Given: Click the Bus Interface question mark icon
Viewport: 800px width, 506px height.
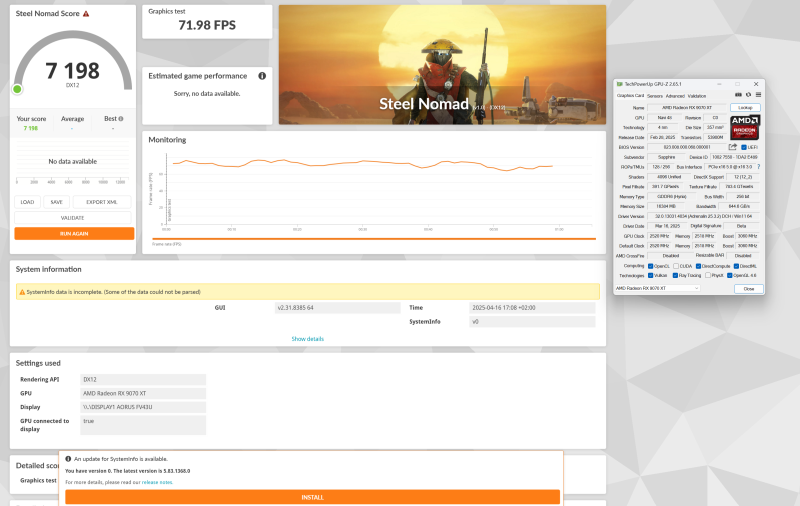Looking at the screenshot, I should [x=757, y=167].
